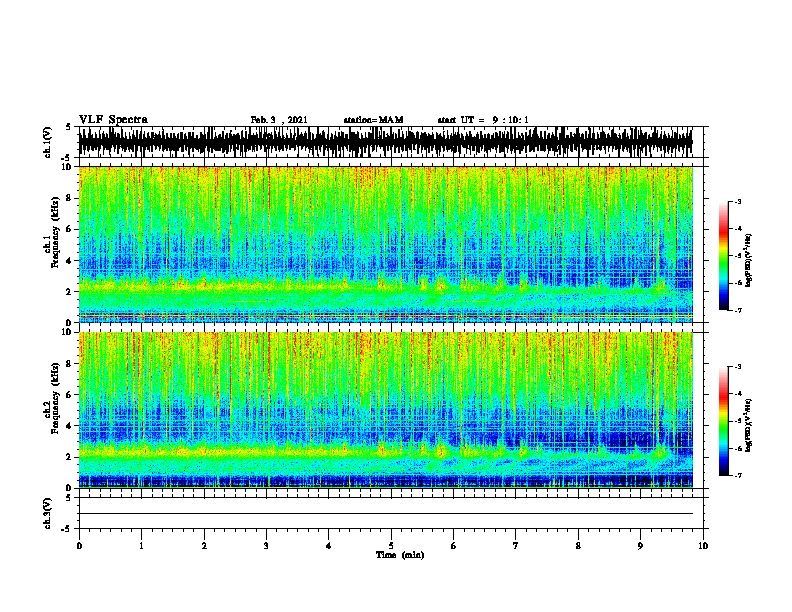Click the ch.1 frequency axis "6" tick label

69,229
